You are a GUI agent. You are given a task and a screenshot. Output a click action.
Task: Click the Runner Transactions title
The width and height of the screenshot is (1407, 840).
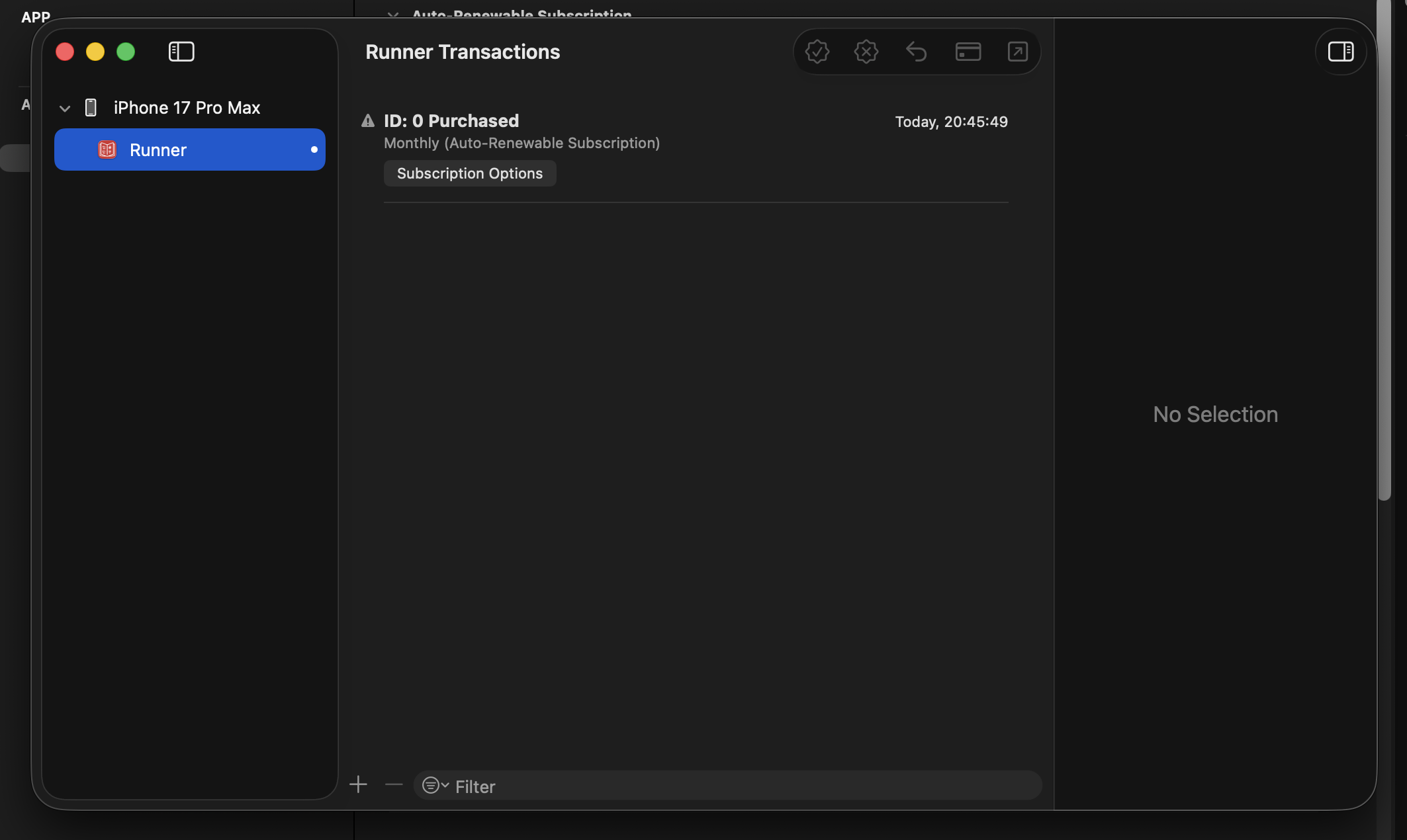point(463,52)
